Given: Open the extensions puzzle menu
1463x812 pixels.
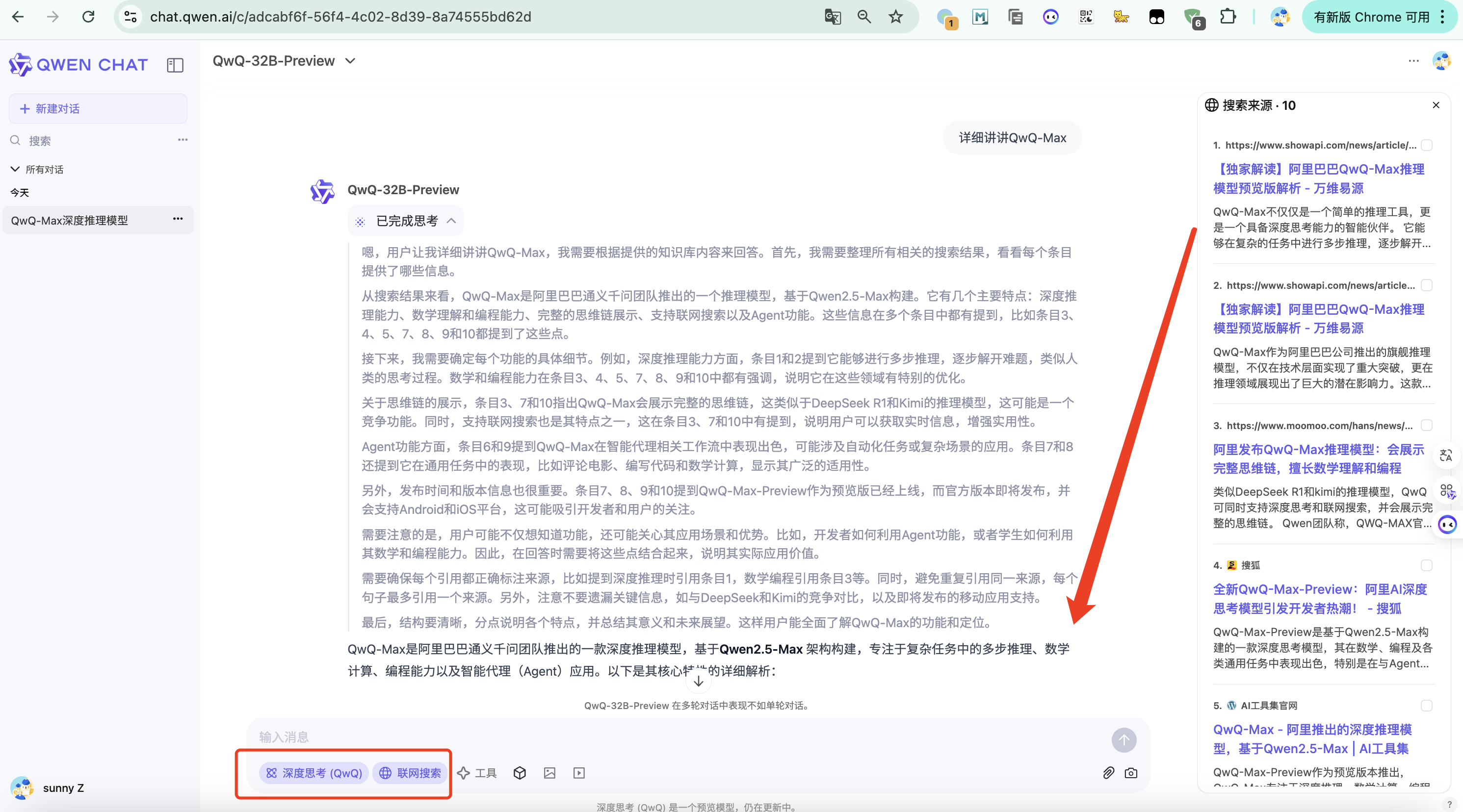Looking at the screenshot, I should point(1228,17).
